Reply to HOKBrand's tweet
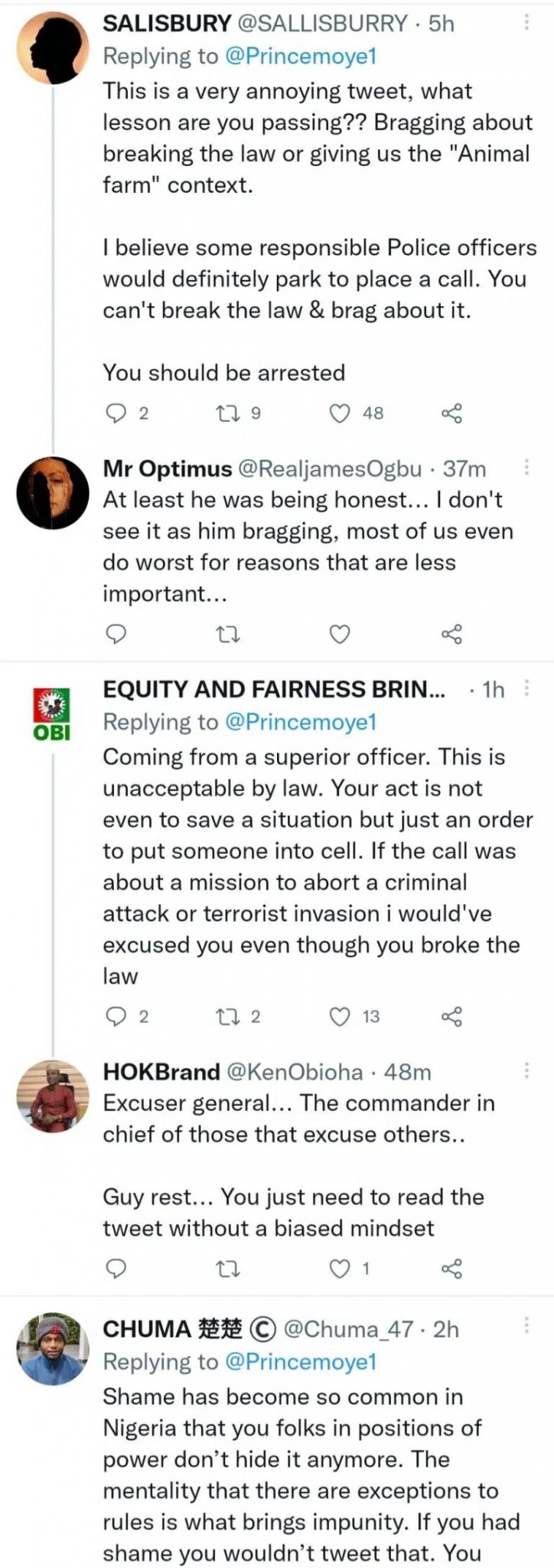 pos(116,1269)
